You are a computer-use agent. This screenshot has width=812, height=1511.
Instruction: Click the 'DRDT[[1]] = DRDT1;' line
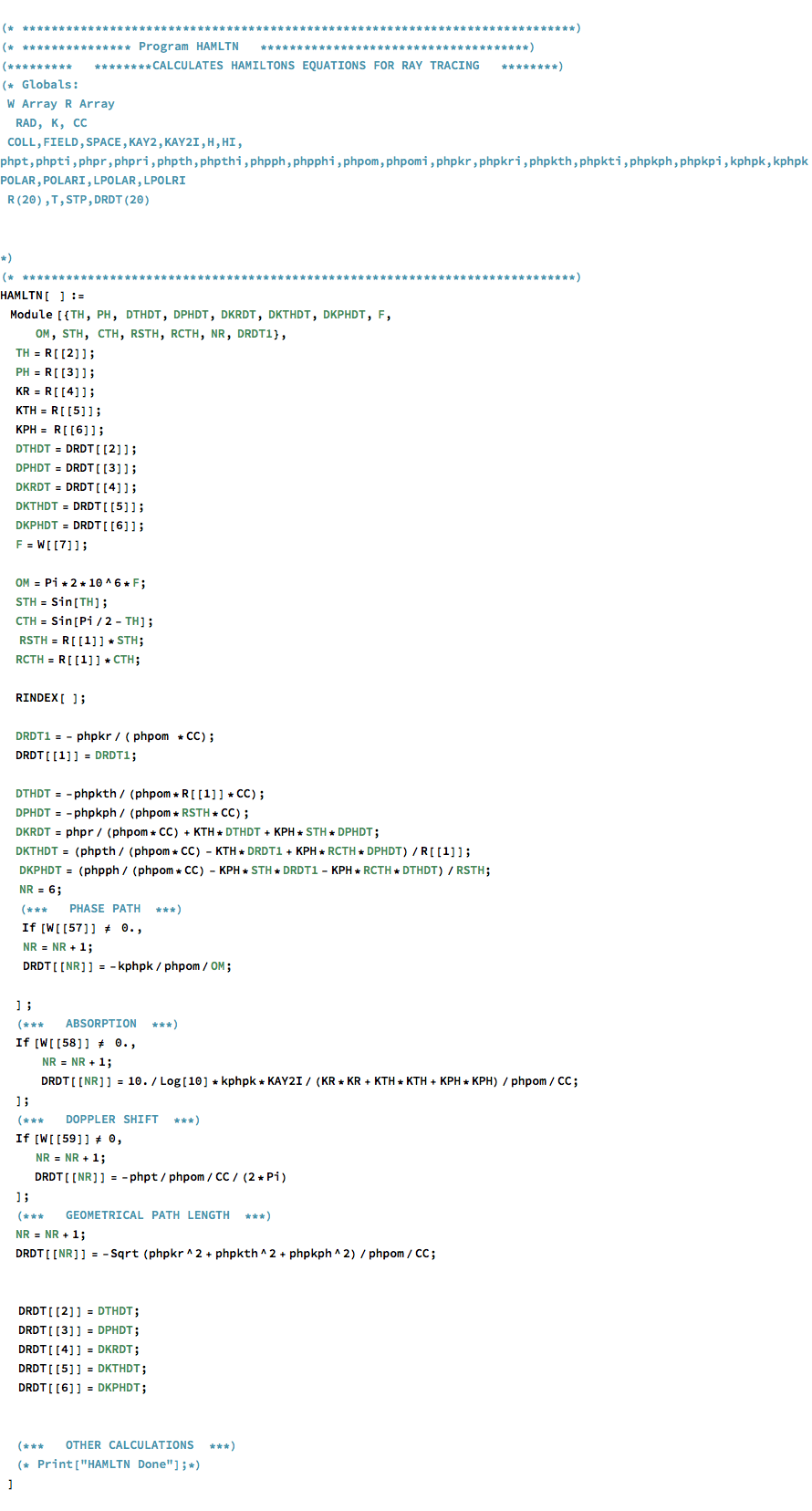coord(76,755)
